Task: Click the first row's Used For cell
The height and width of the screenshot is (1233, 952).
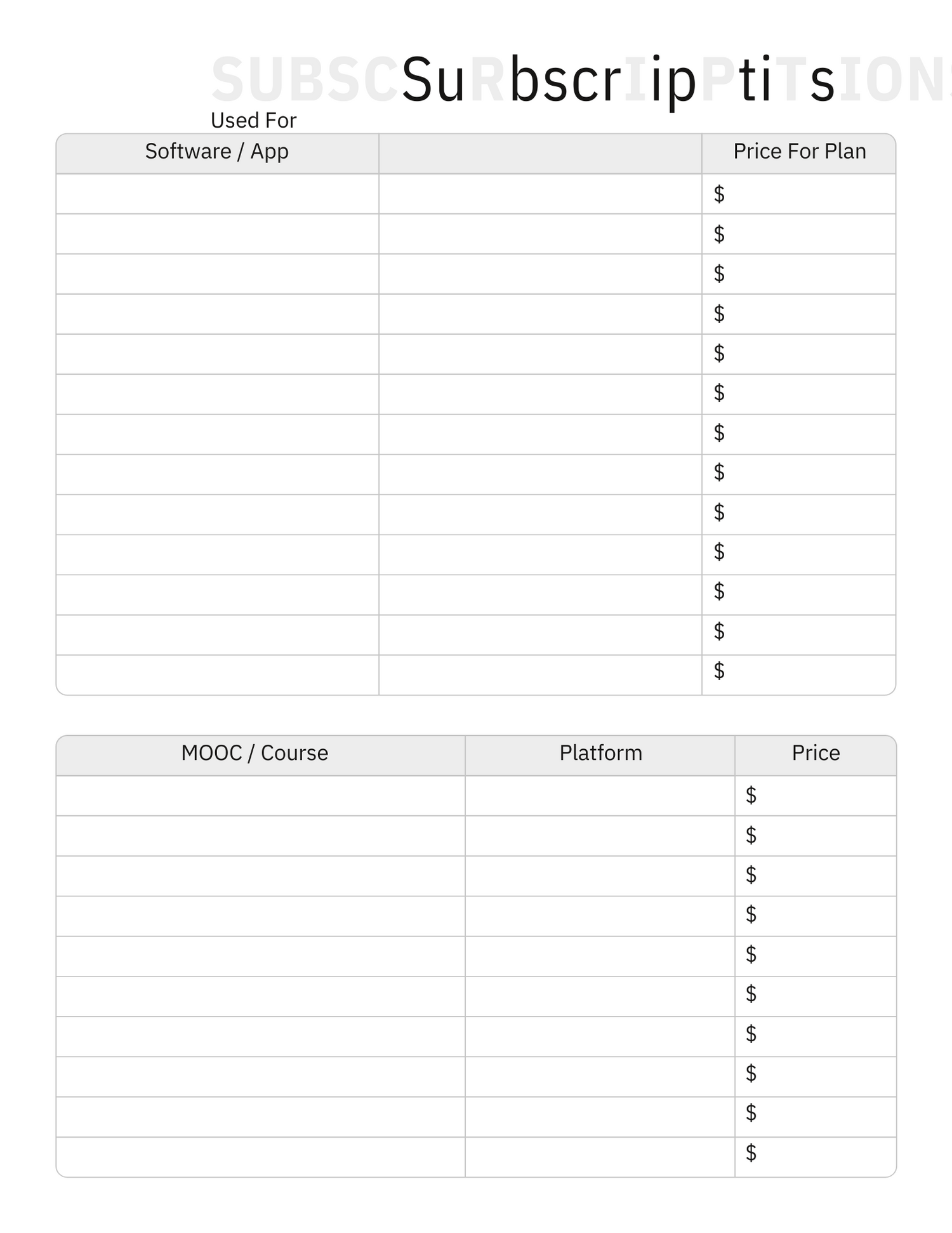Action: pyautogui.click(x=540, y=194)
